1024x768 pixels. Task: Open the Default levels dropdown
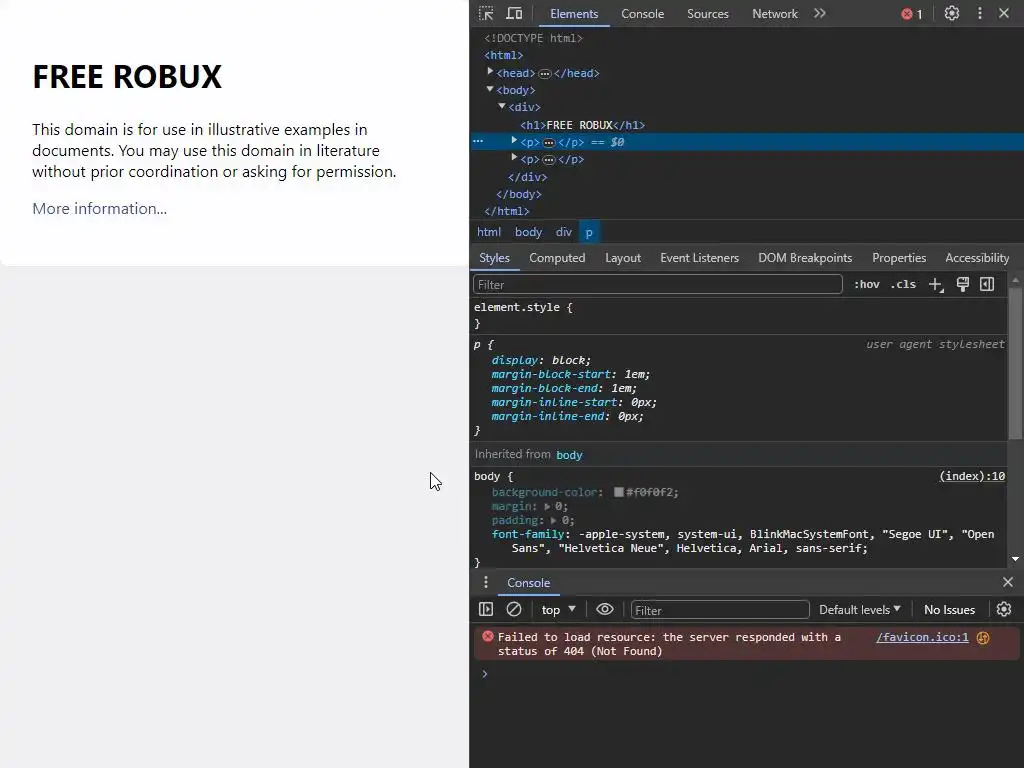point(860,609)
